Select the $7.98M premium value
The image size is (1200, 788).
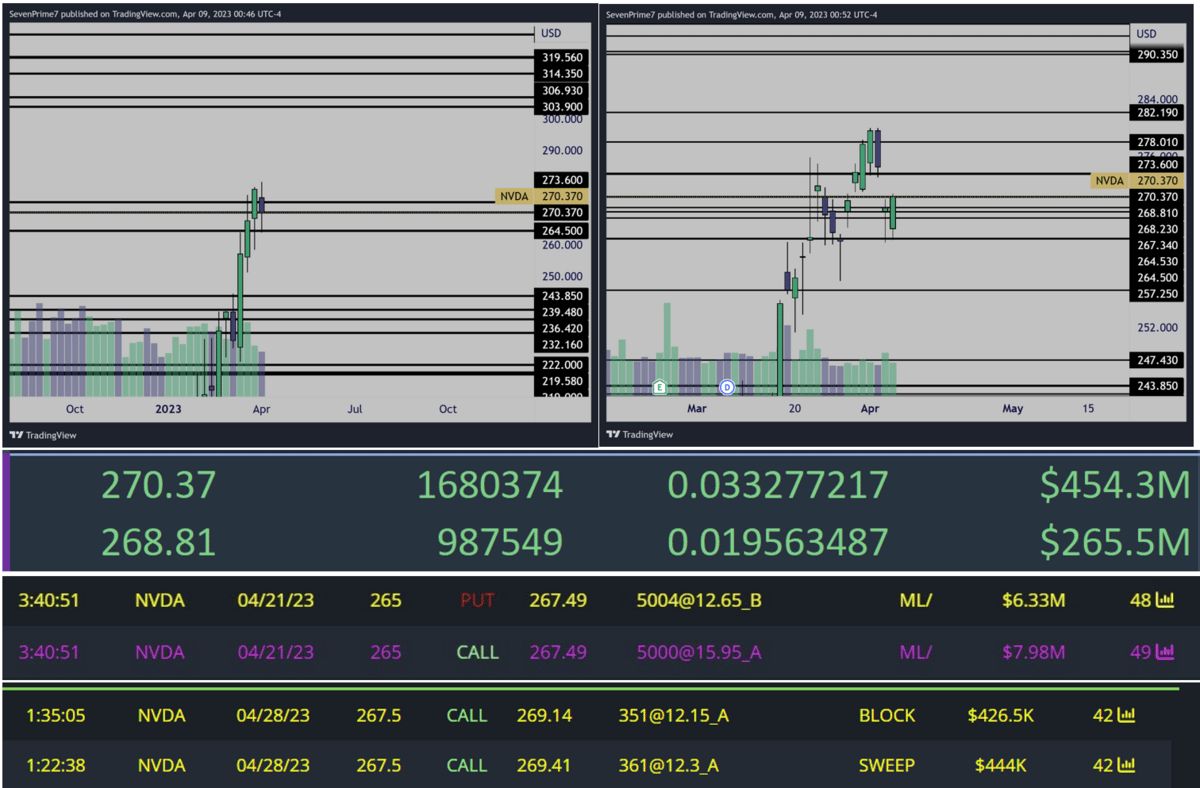(x=1034, y=652)
